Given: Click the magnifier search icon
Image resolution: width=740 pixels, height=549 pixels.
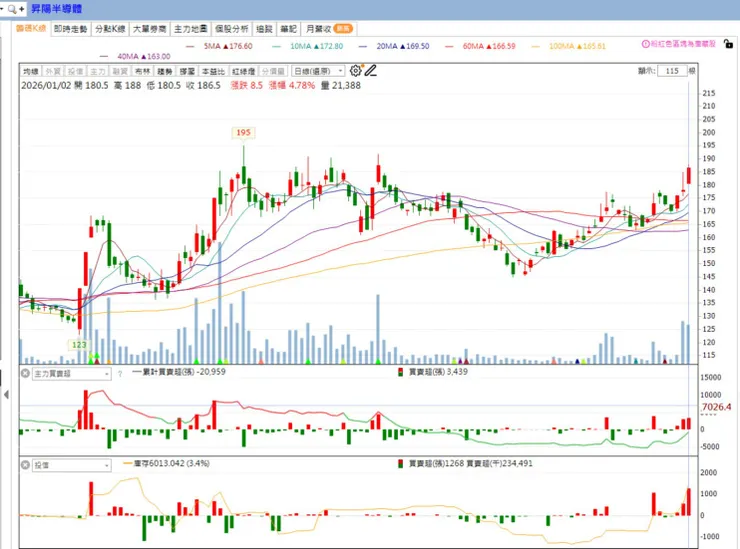Looking at the screenshot, I should click(12, 9).
